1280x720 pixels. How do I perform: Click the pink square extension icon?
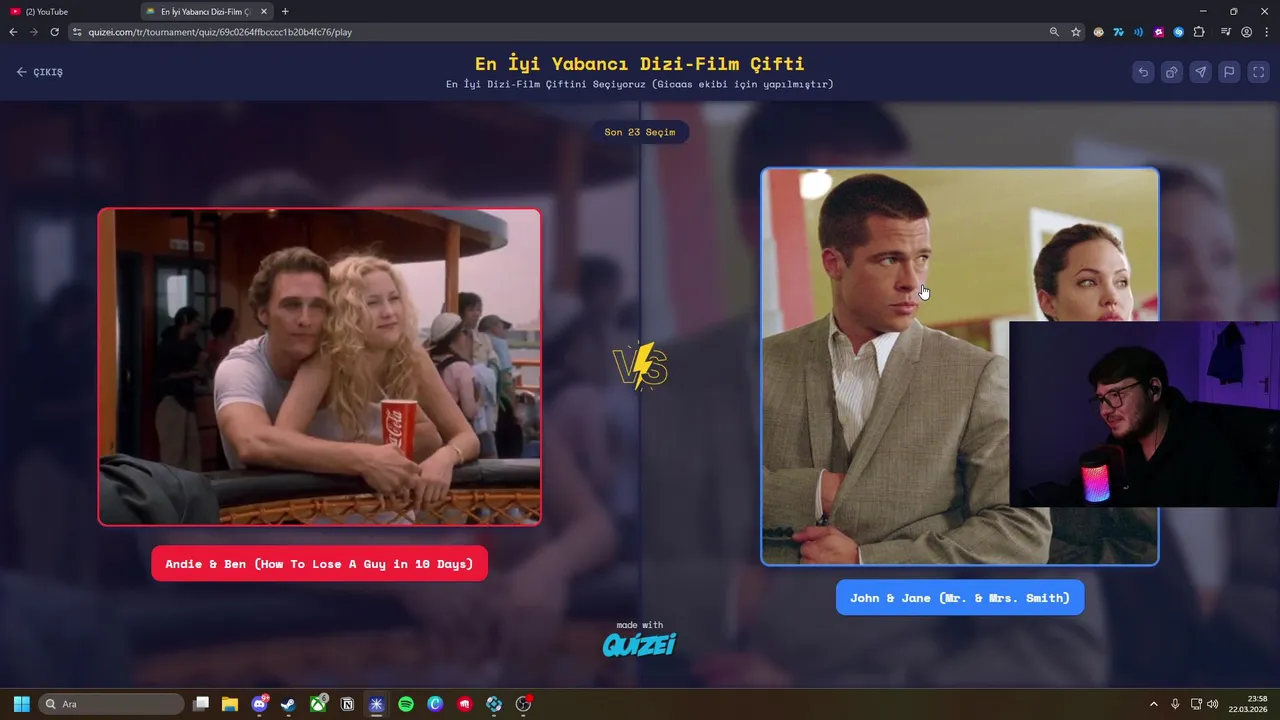point(1159,32)
